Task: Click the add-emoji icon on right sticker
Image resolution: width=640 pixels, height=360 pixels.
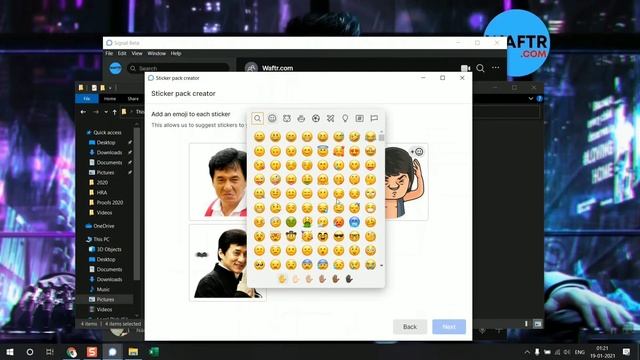Action: (x=417, y=152)
